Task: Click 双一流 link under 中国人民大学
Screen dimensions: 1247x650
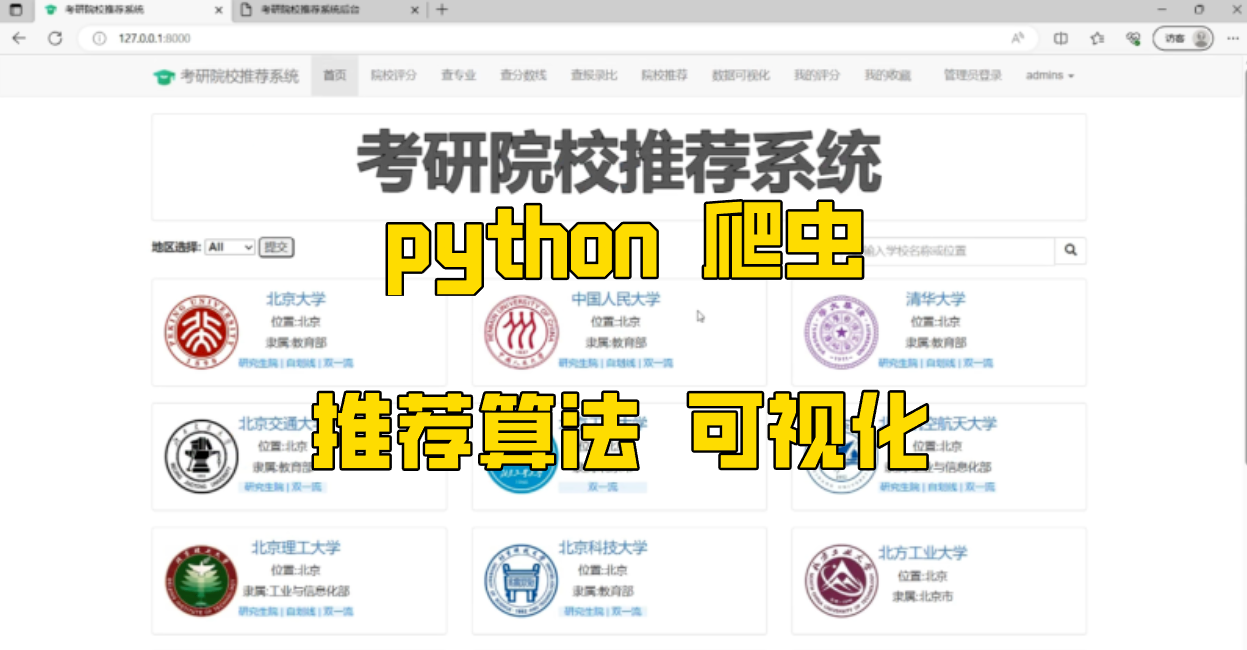Action: click(x=658, y=363)
